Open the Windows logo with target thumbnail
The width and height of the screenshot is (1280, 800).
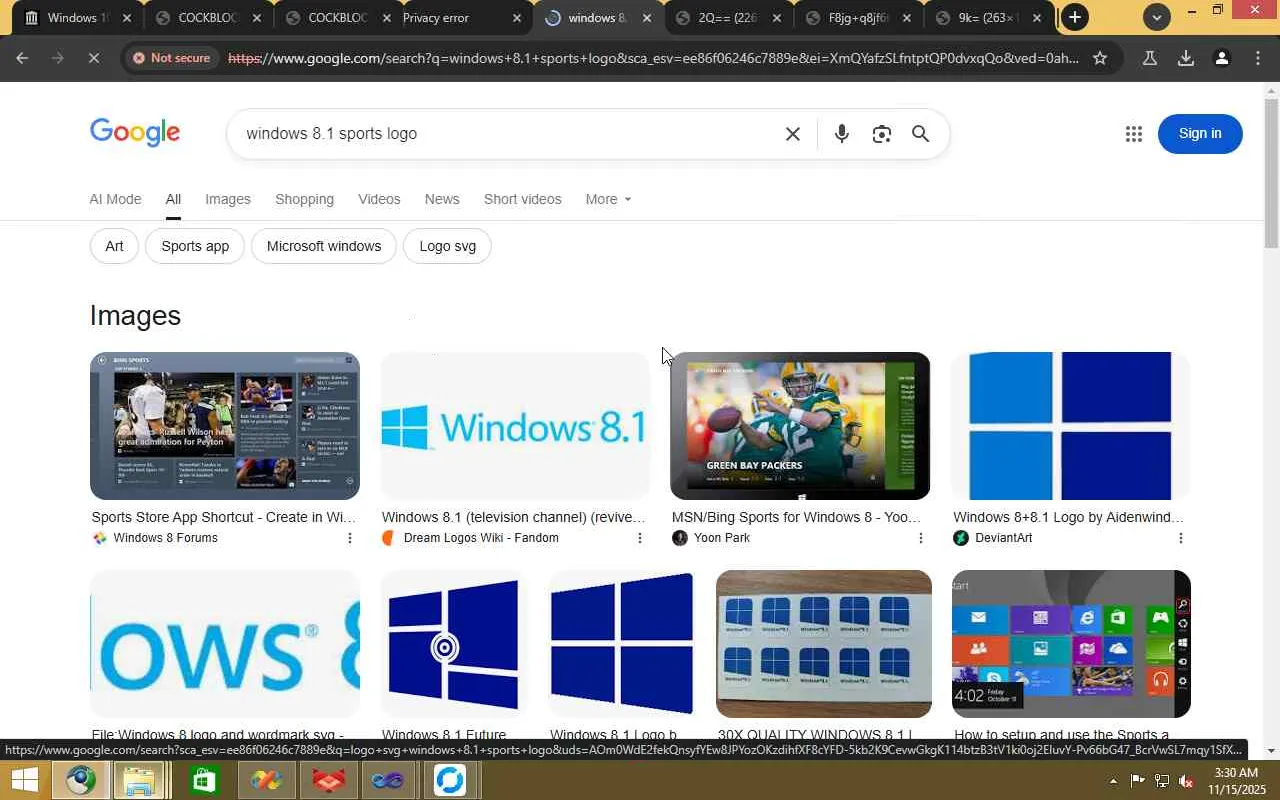(x=455, y=644)
